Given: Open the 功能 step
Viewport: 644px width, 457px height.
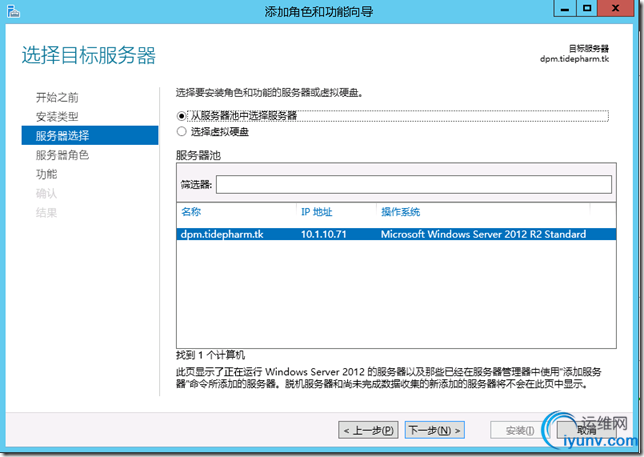Looking at the screenshot, I should click(46, 174).
